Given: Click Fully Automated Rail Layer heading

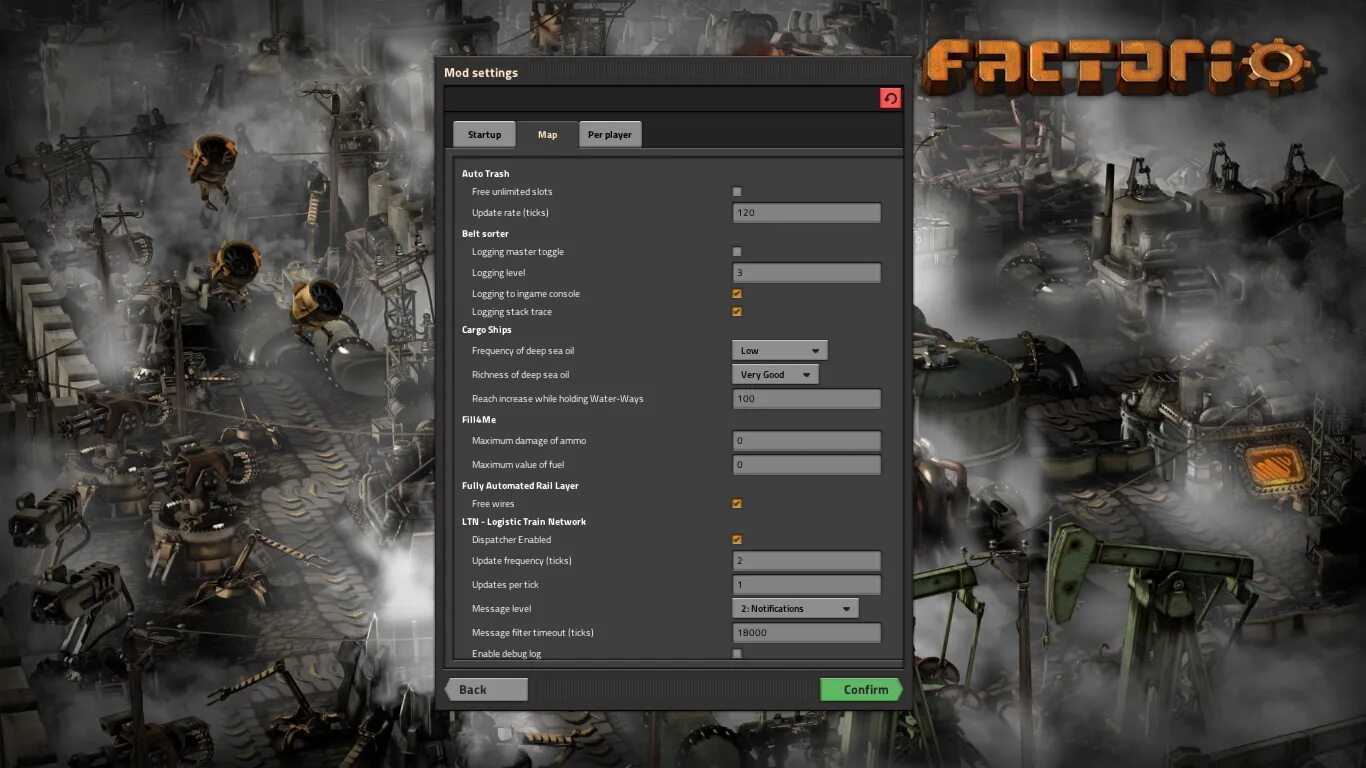Looking at the screenshot, I should pos(520,486).
